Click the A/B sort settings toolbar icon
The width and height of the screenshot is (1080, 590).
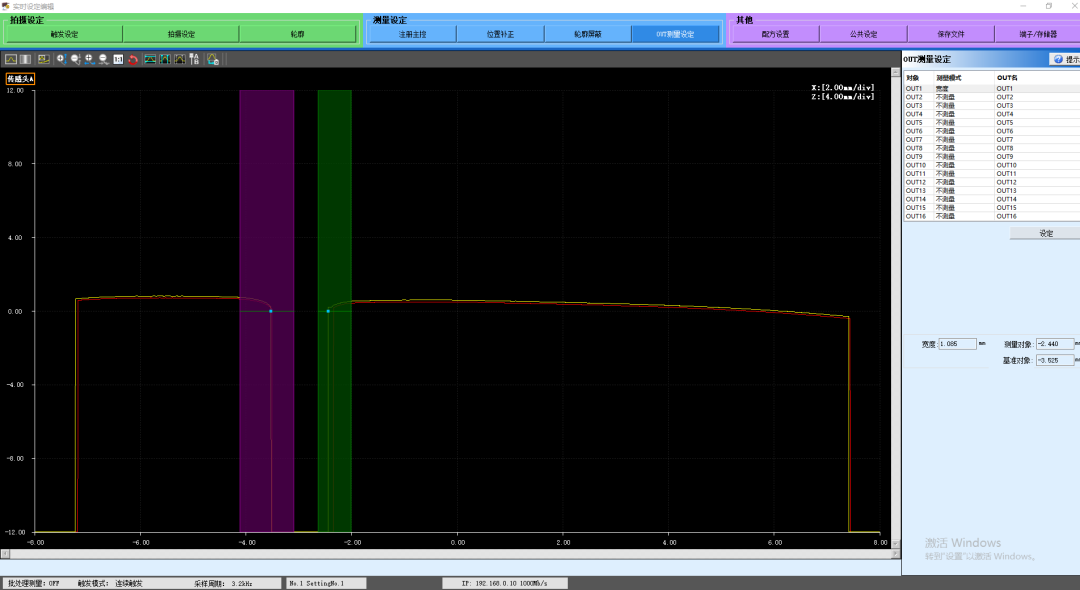pyautogui.click(x=194, y=59)
